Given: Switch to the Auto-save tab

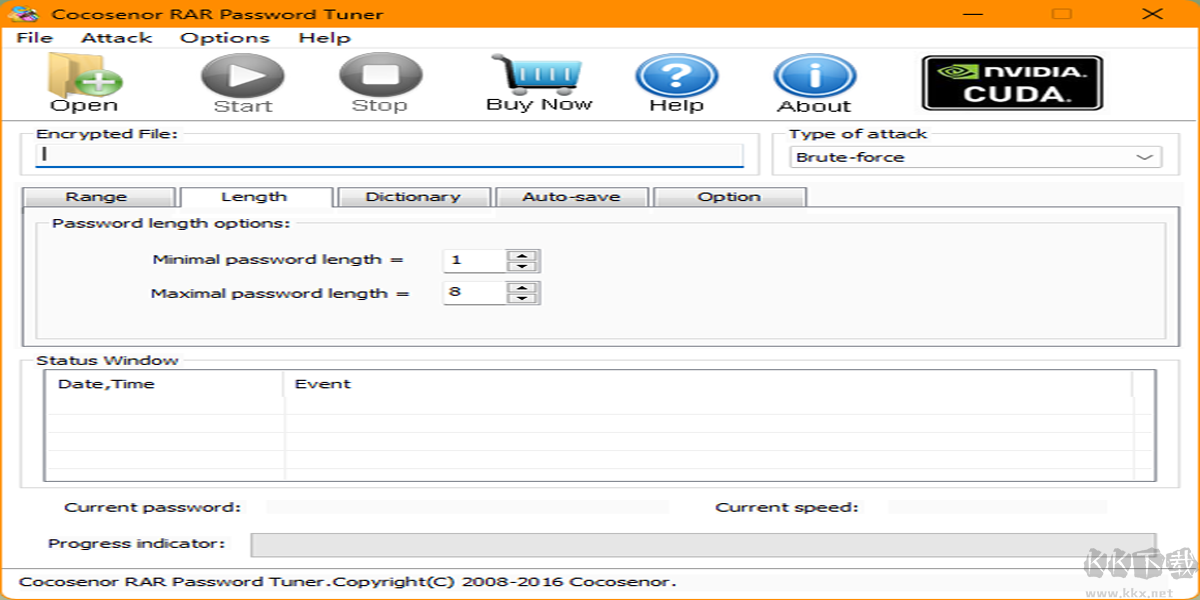Looking at the screenshot, I should 571,197.
